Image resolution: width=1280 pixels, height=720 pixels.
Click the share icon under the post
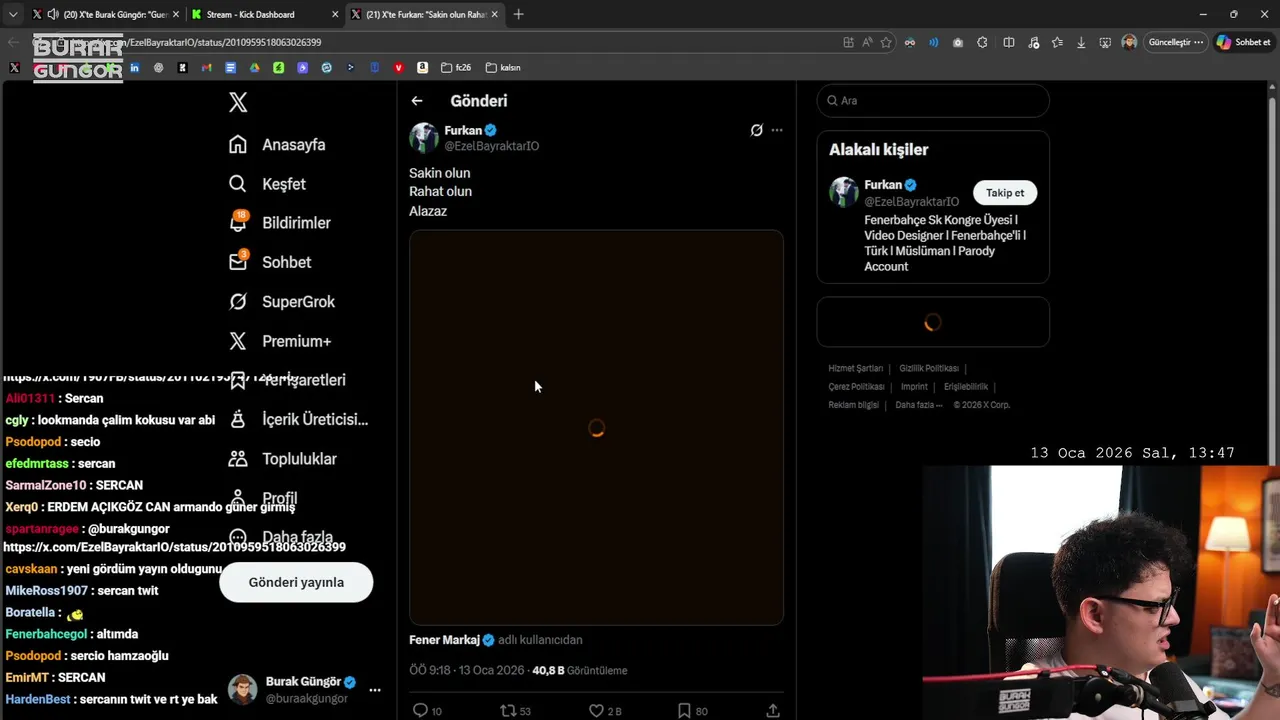click(x=773, y=710)
